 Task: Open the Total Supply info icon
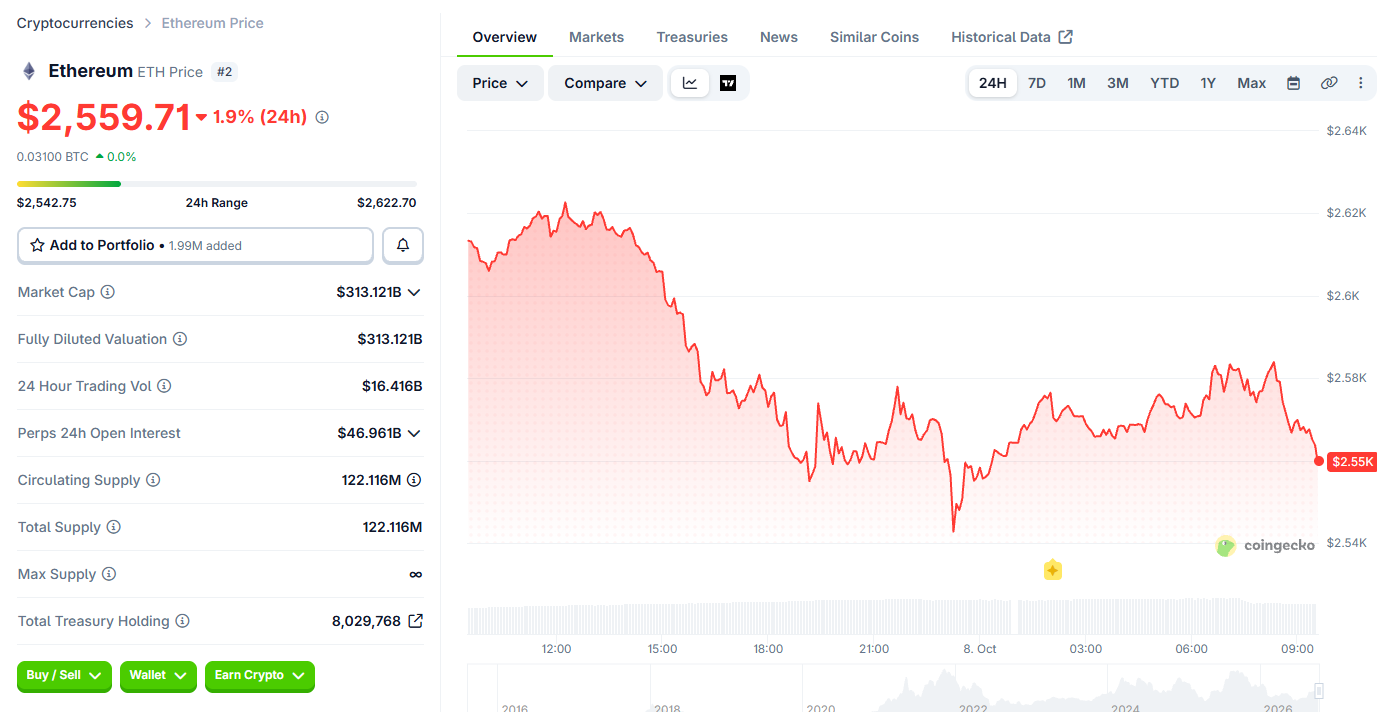(114, 527)
